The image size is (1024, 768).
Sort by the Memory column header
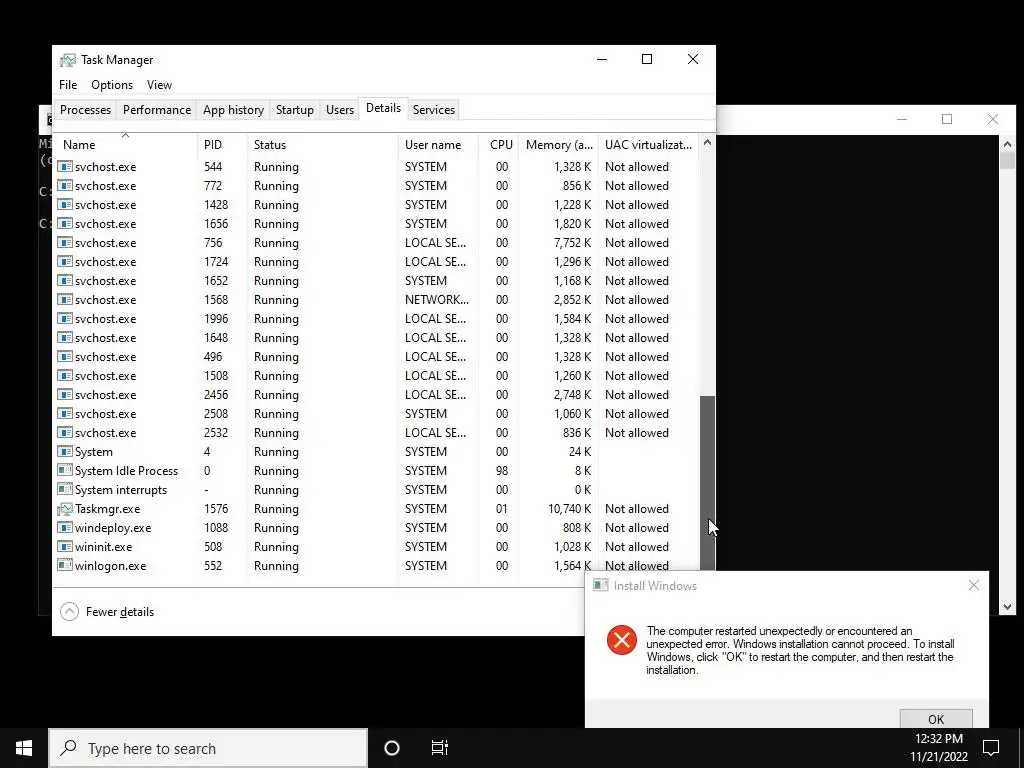558,144
